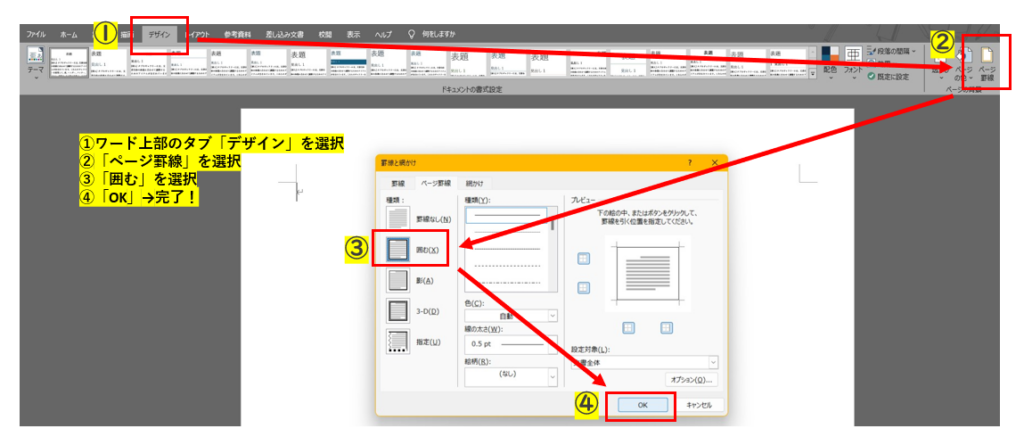Image resolution: width=1024 pixels, height=445 pixels.
Task: Choose the 3-D border setting
Action: click(x=399, y=311)
